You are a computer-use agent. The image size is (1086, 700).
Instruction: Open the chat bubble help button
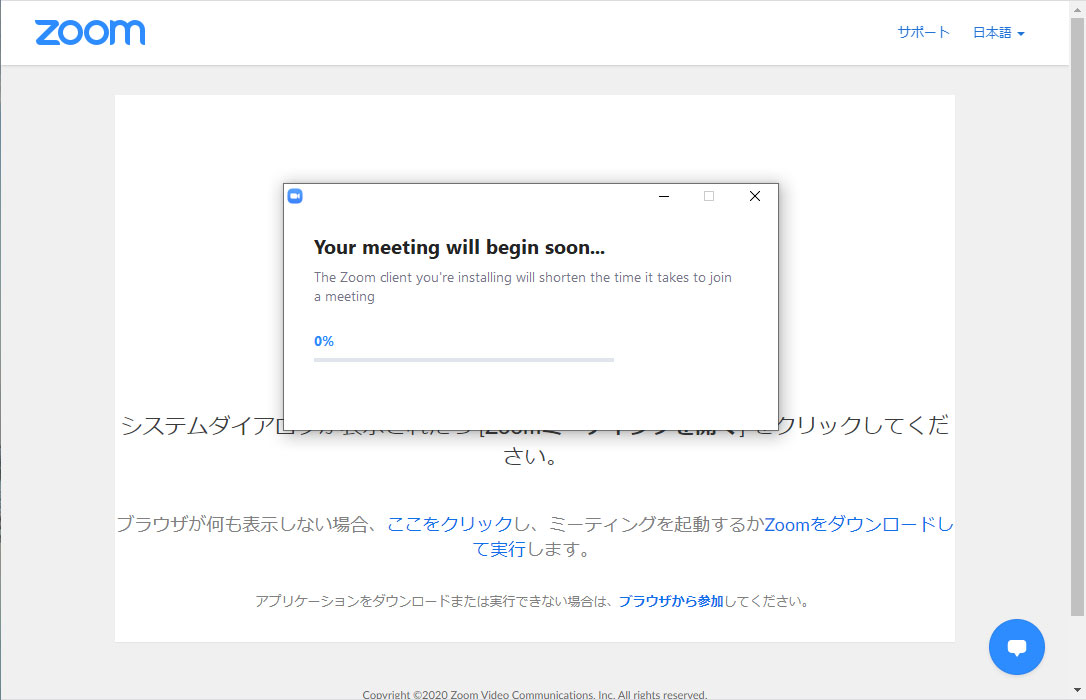1016,647
